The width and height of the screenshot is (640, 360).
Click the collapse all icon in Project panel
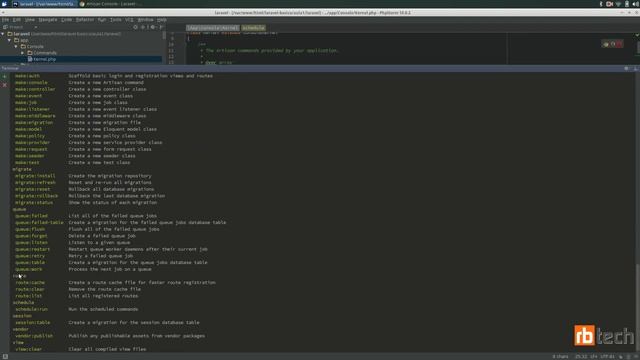pyautogui.click(x=143, y=27)
